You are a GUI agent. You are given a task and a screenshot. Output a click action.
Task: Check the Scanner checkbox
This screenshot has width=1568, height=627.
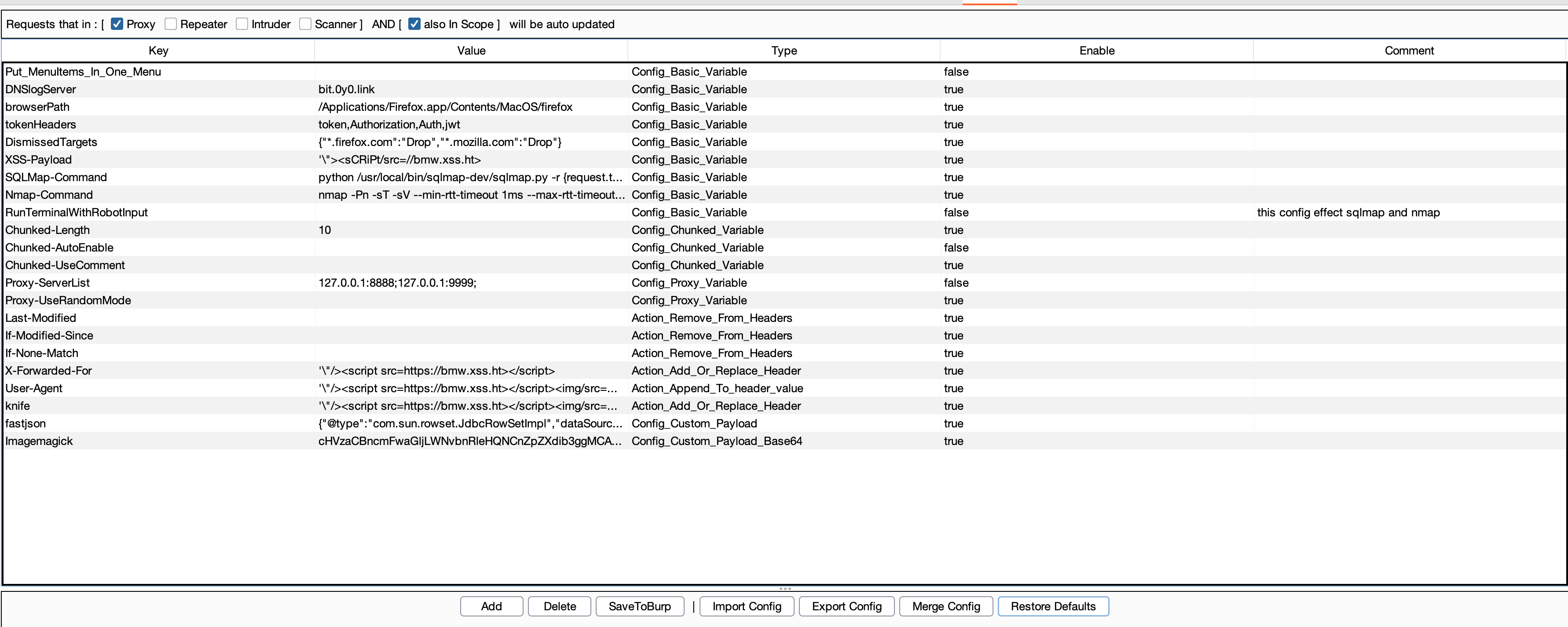click(306, 24)
